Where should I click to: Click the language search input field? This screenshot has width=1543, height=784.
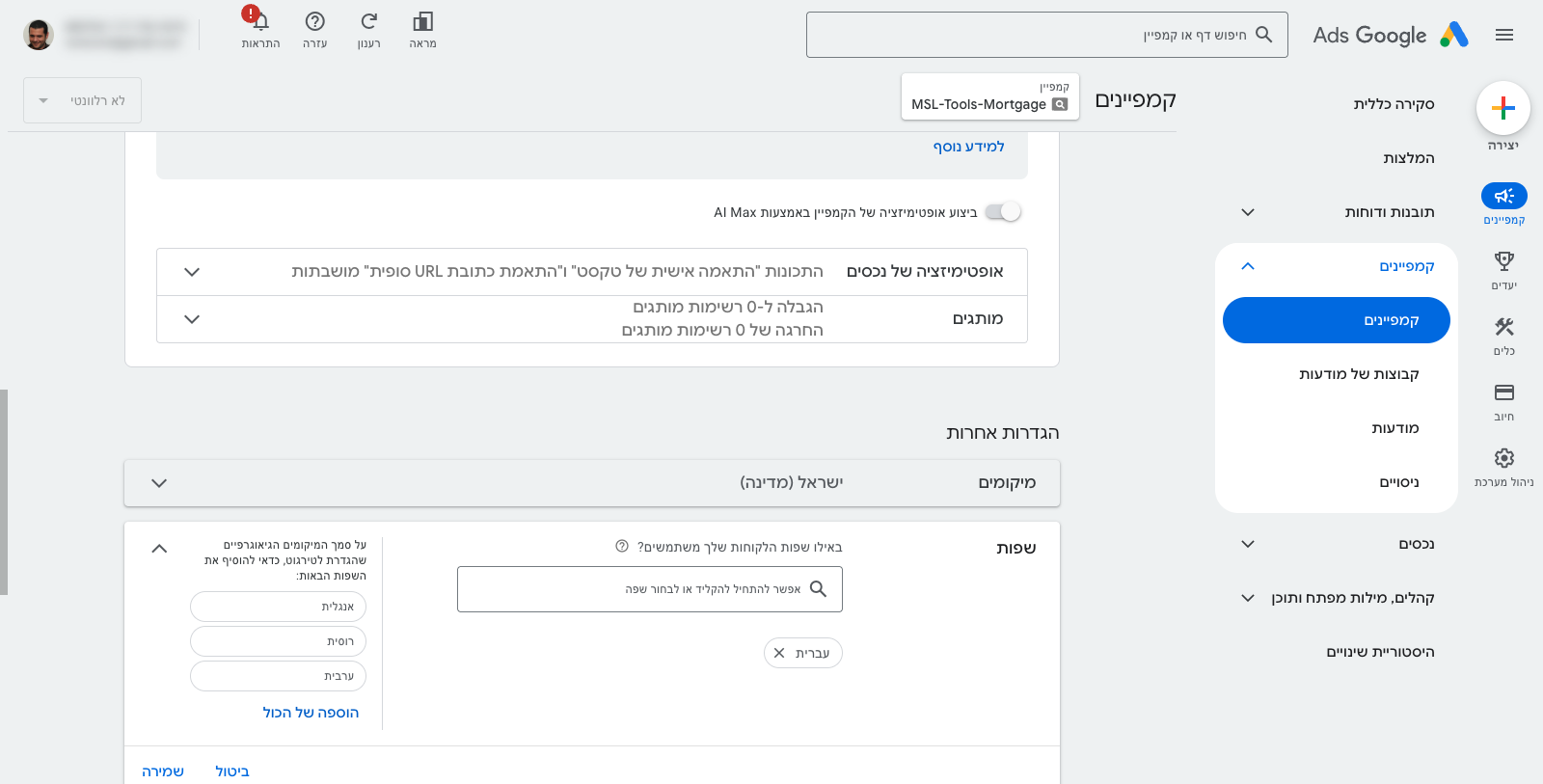coord(650,589)
